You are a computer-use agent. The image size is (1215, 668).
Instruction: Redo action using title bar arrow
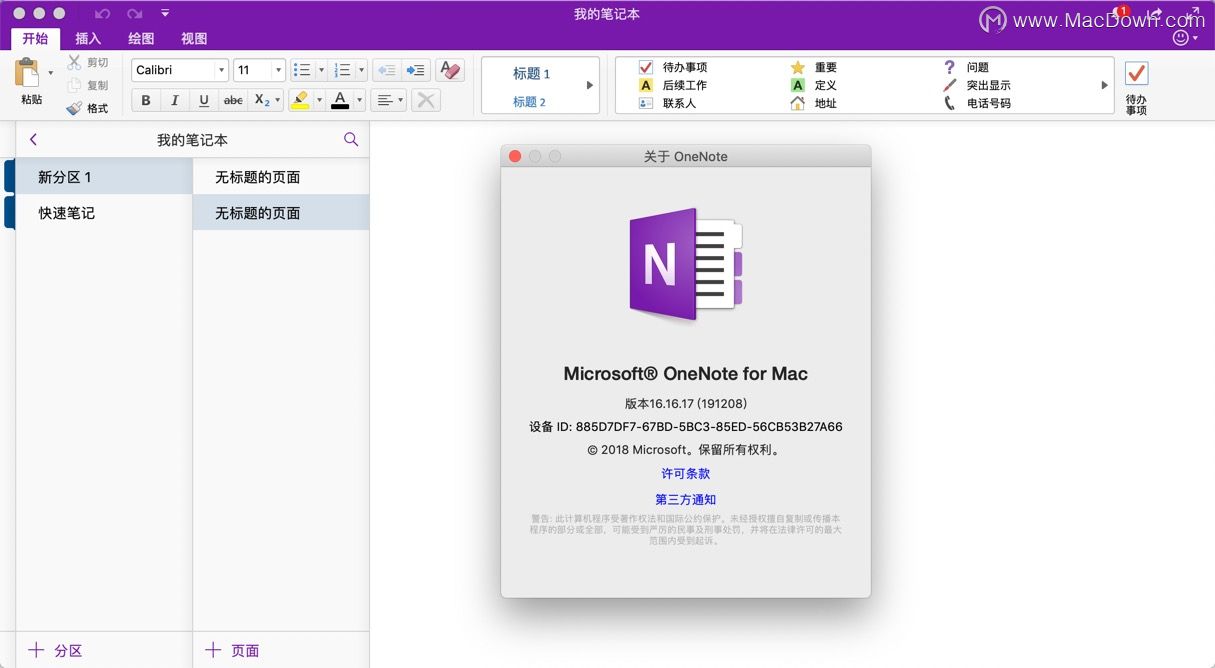134,14
